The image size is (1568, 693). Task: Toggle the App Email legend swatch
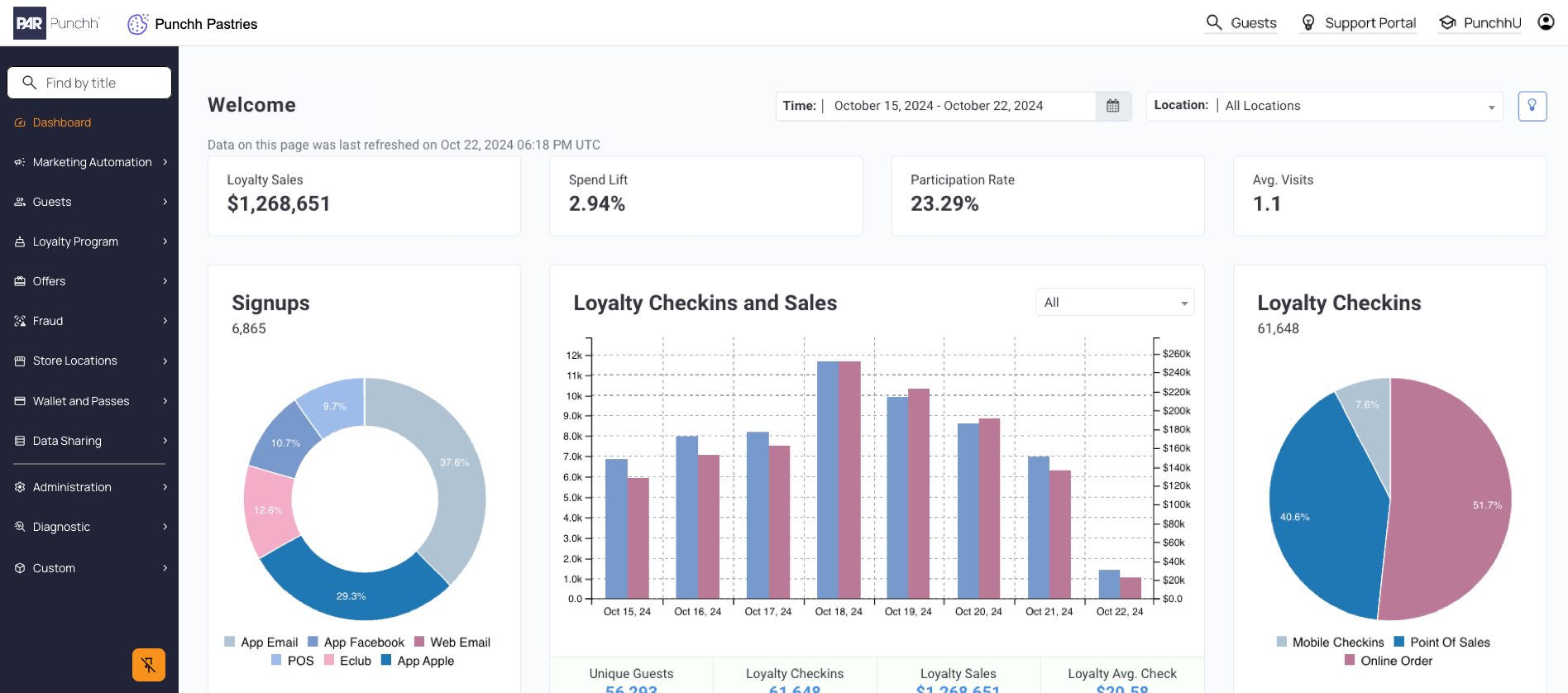tap(230, 642)
